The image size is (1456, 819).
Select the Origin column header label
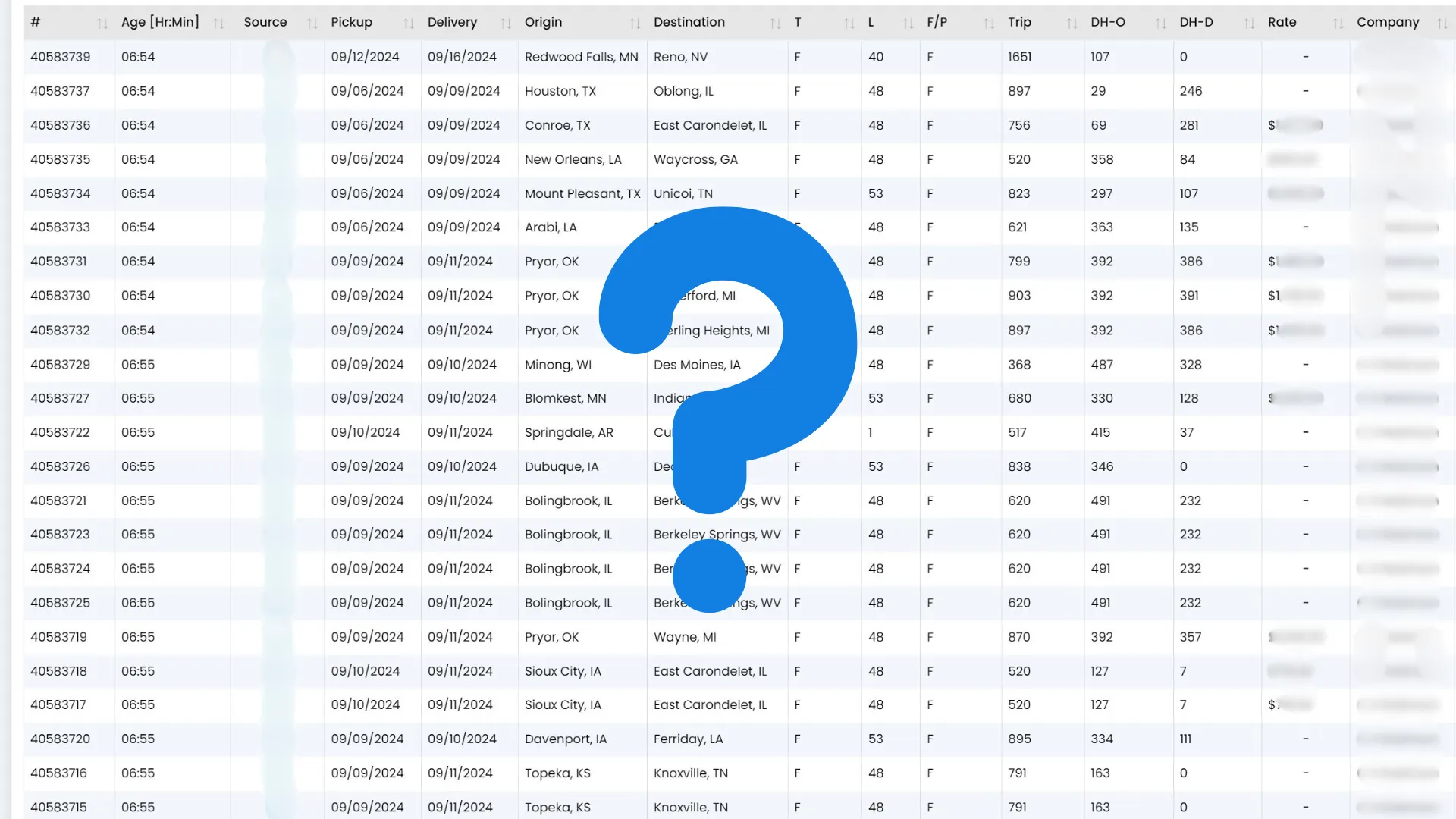[543, 22]
